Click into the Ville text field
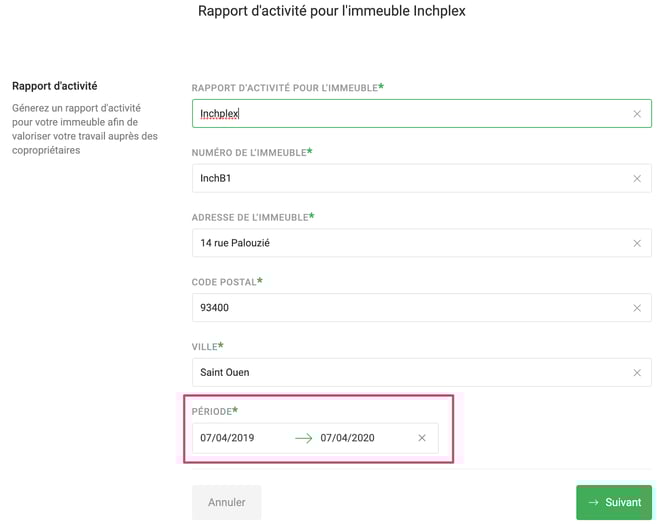The image size is (670, 524). coord(400,373)
